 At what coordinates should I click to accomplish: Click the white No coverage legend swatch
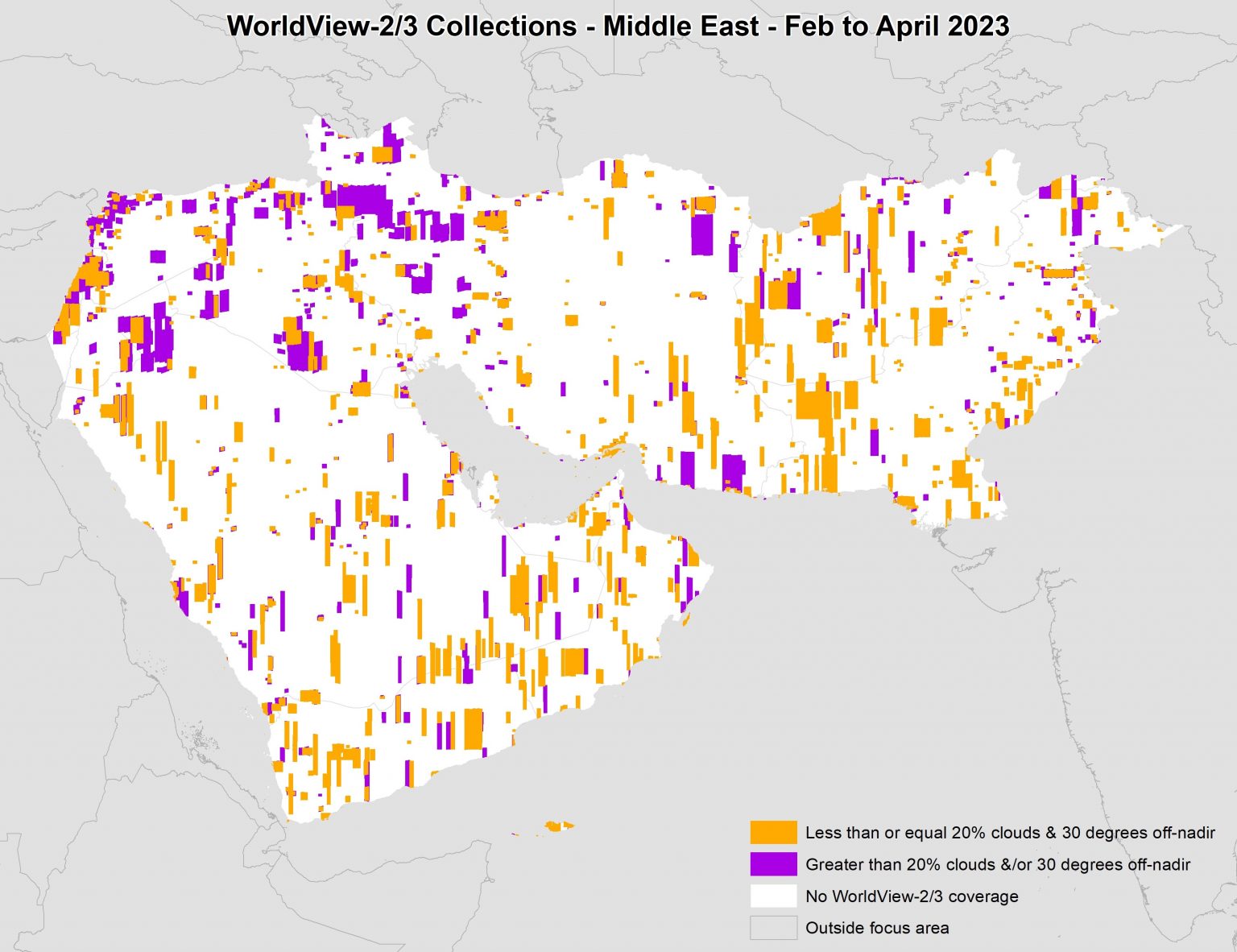773,896
